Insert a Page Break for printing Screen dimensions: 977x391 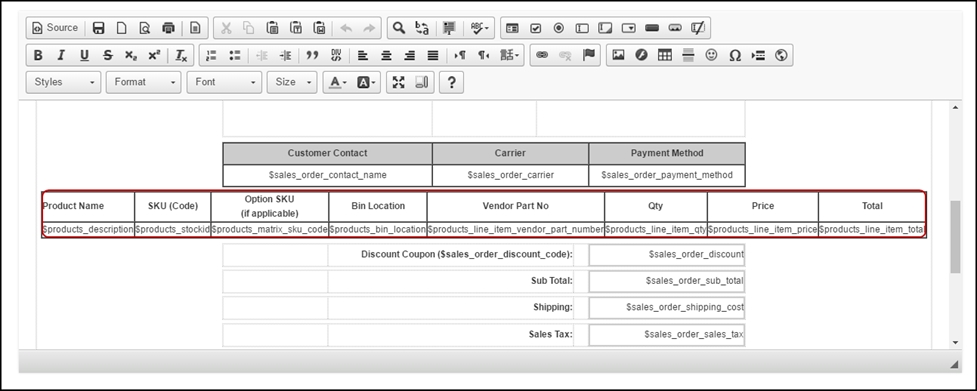point(758,55)
